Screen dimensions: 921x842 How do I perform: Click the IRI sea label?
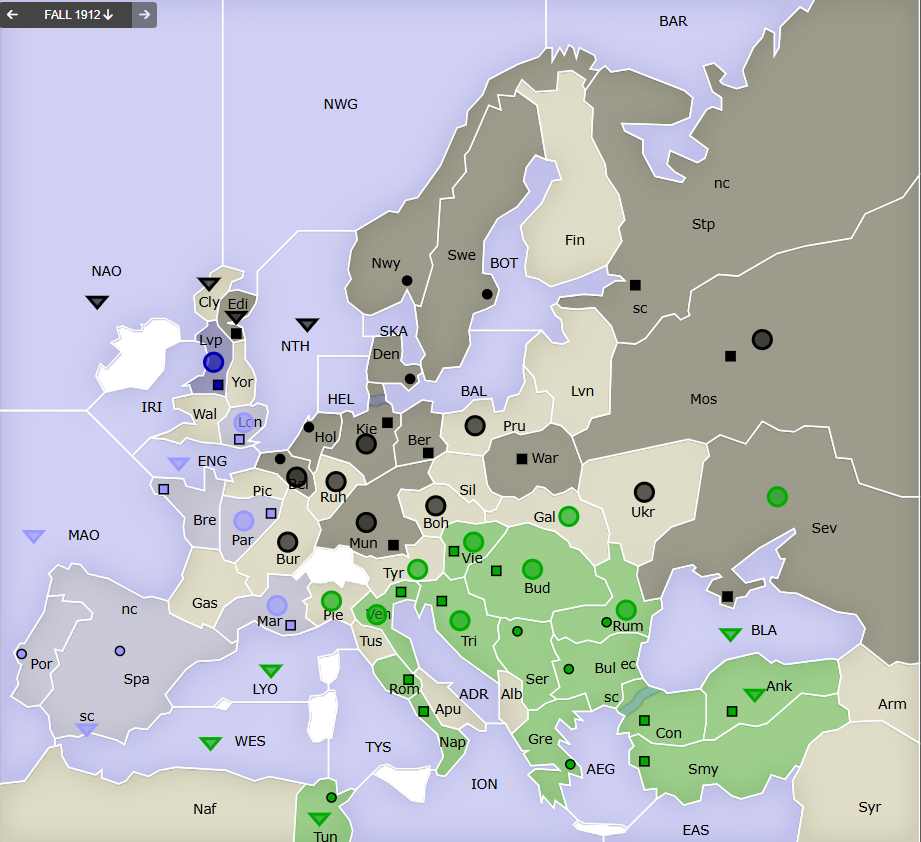point(152,407)
